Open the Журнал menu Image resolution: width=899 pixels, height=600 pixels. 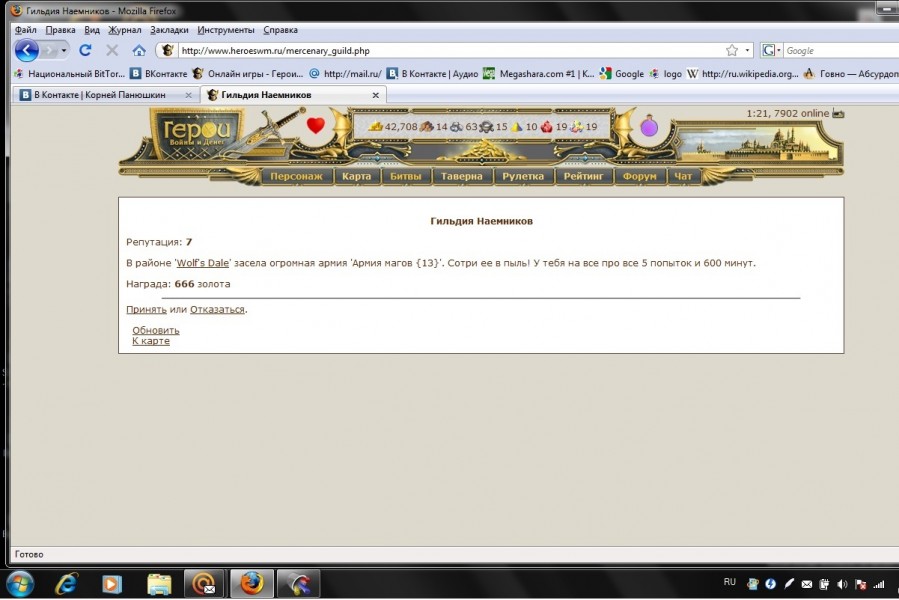[124, 30]
